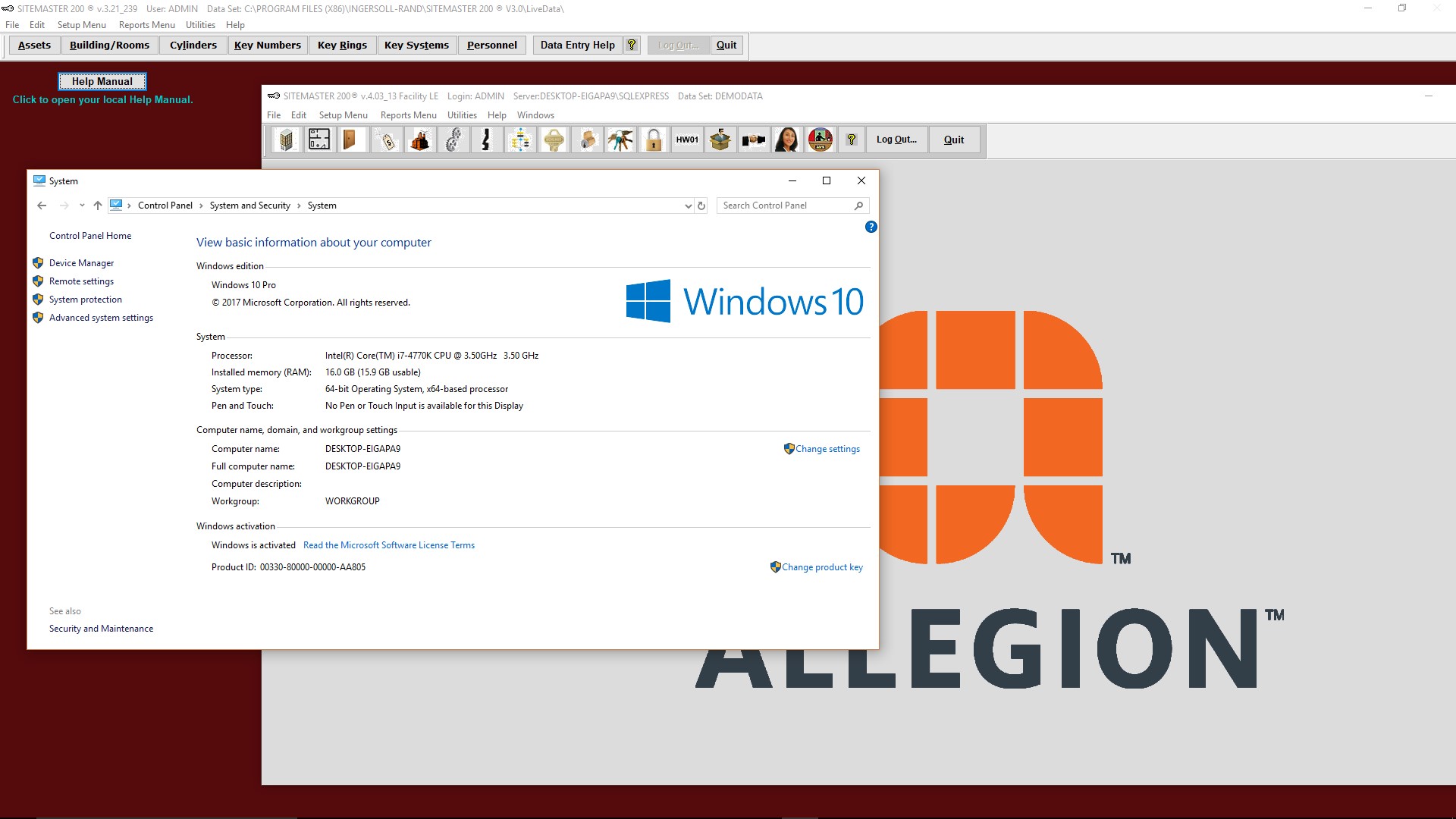Go back in the System window
1456x819 pixels.
point(42,206)
